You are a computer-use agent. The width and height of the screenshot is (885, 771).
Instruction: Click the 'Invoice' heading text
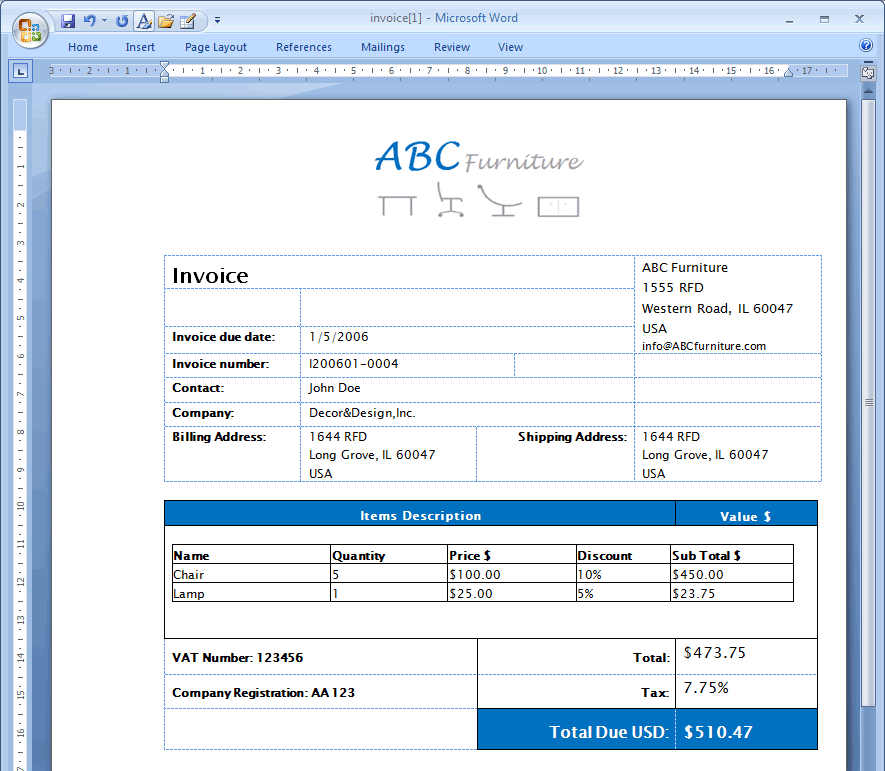210,275
